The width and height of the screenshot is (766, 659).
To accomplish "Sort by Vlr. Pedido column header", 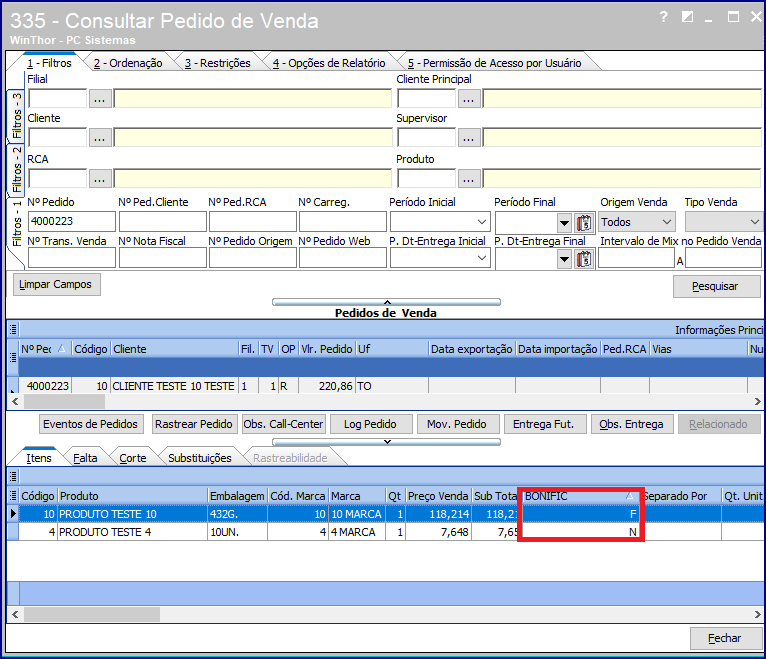I will tap(327, 349).
